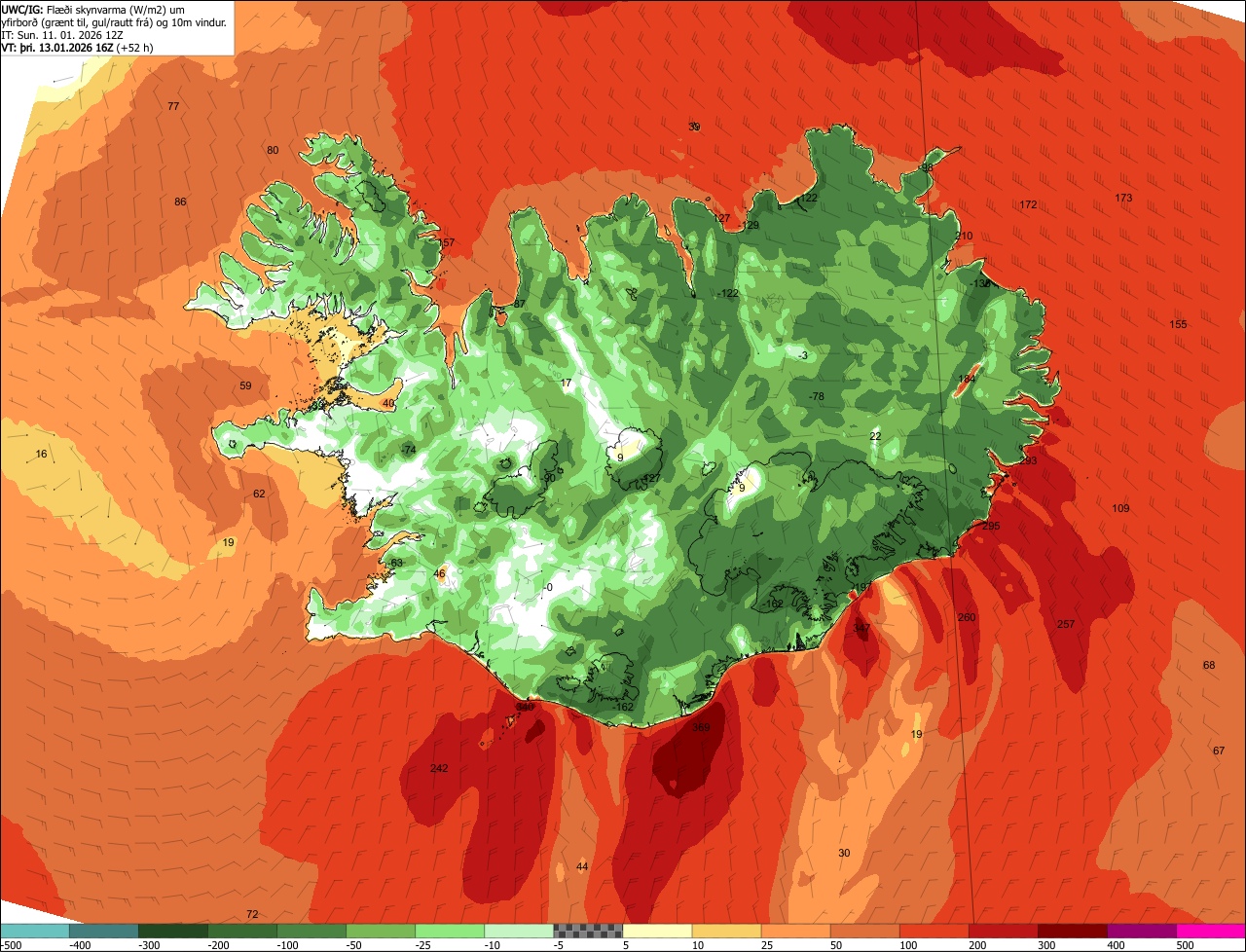Click the map value '-74' on the western peninsula
Screen dimensions: 1246x952
pos(408,449)
